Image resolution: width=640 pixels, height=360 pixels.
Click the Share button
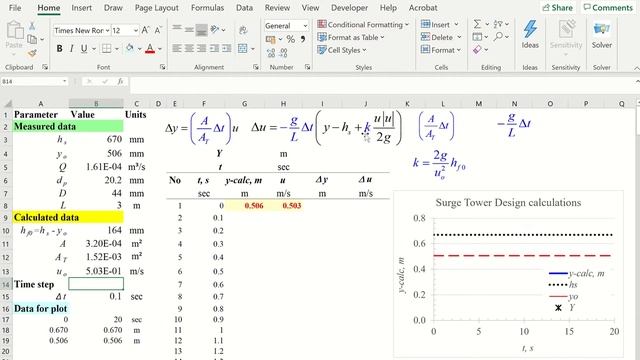557,8
